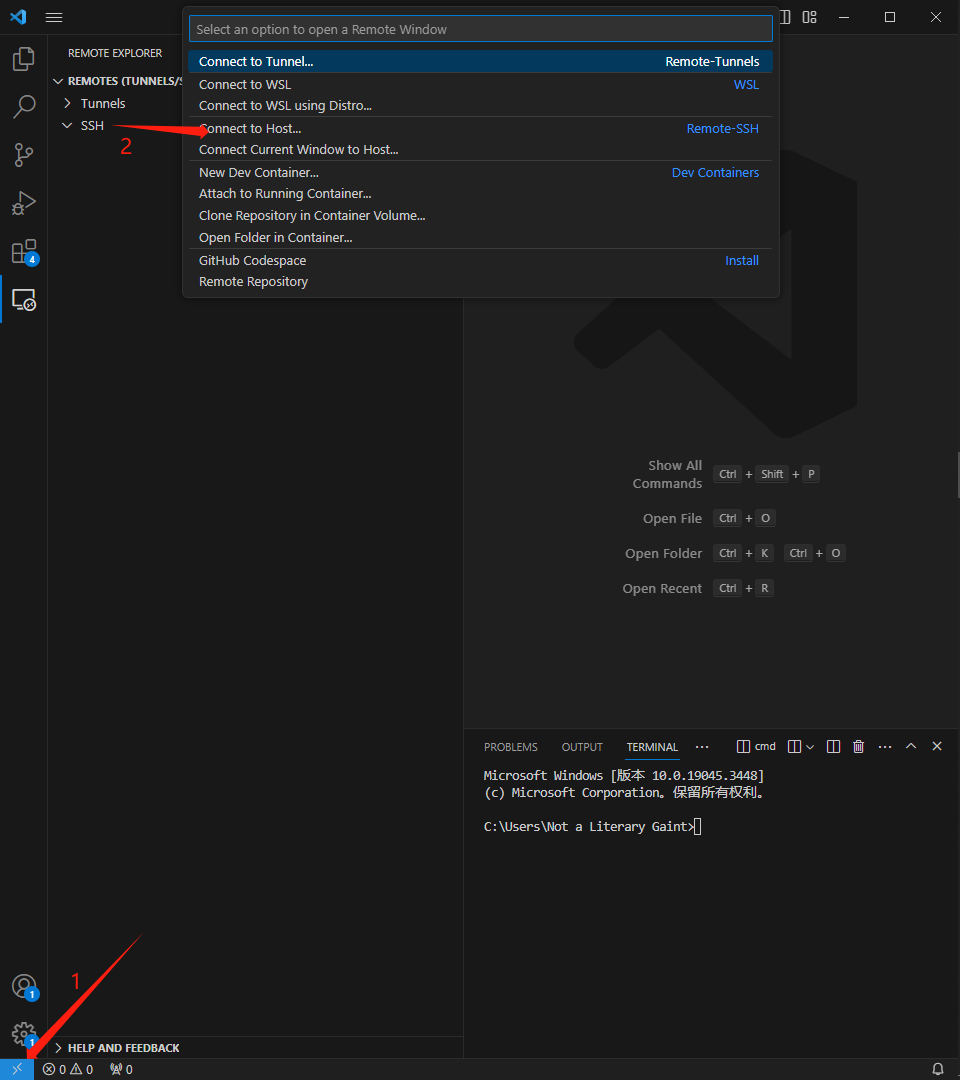Maximize panel size with caret up icon
Image resolution: width=960 pixels, height=1080 pixels.
(x=910, y=746)
